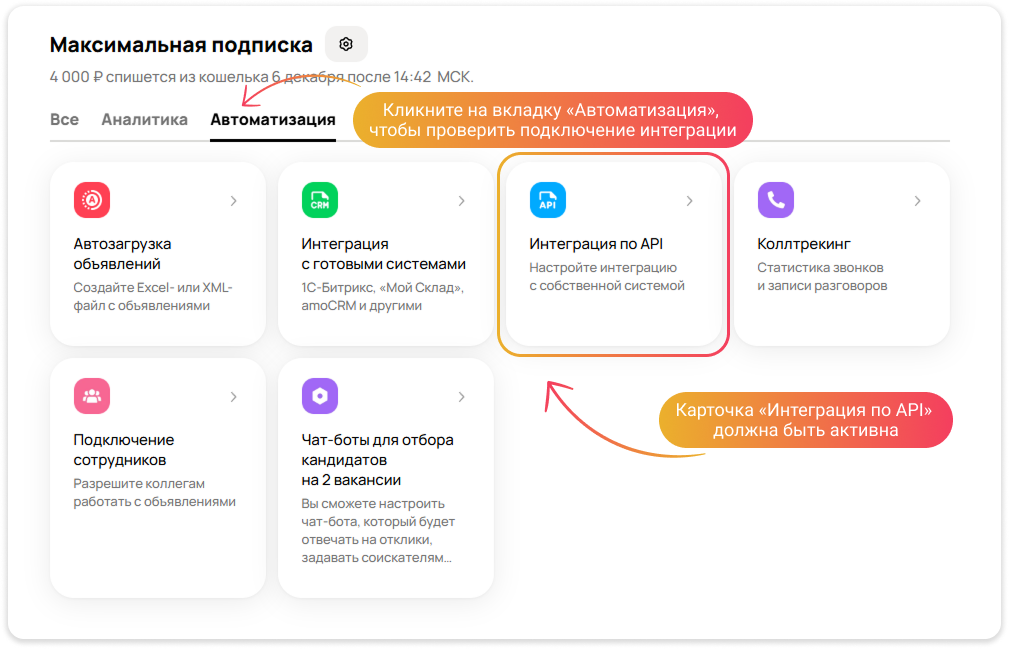Click the red Автозагрузка объявлений icon
Viewport: 1009px width, 649px height.
tap(92, 200)
